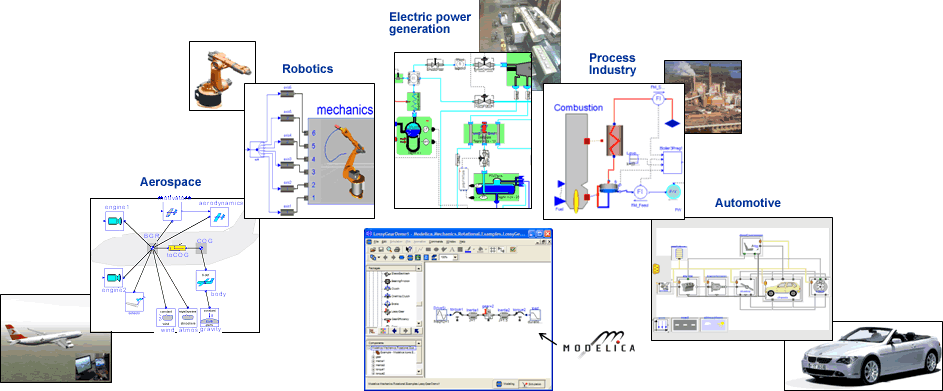Click the Modelica logo
This screenshot has width=943, height=391.
(x=598, y=343)
